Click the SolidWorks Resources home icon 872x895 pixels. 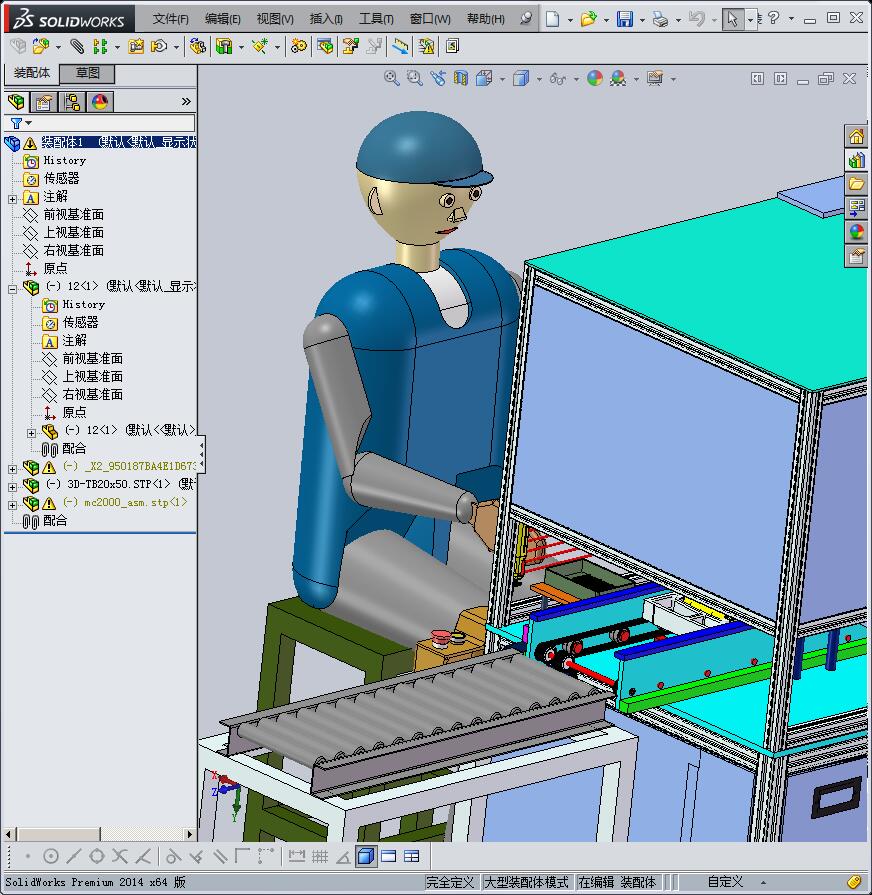[x=856, y=137]
